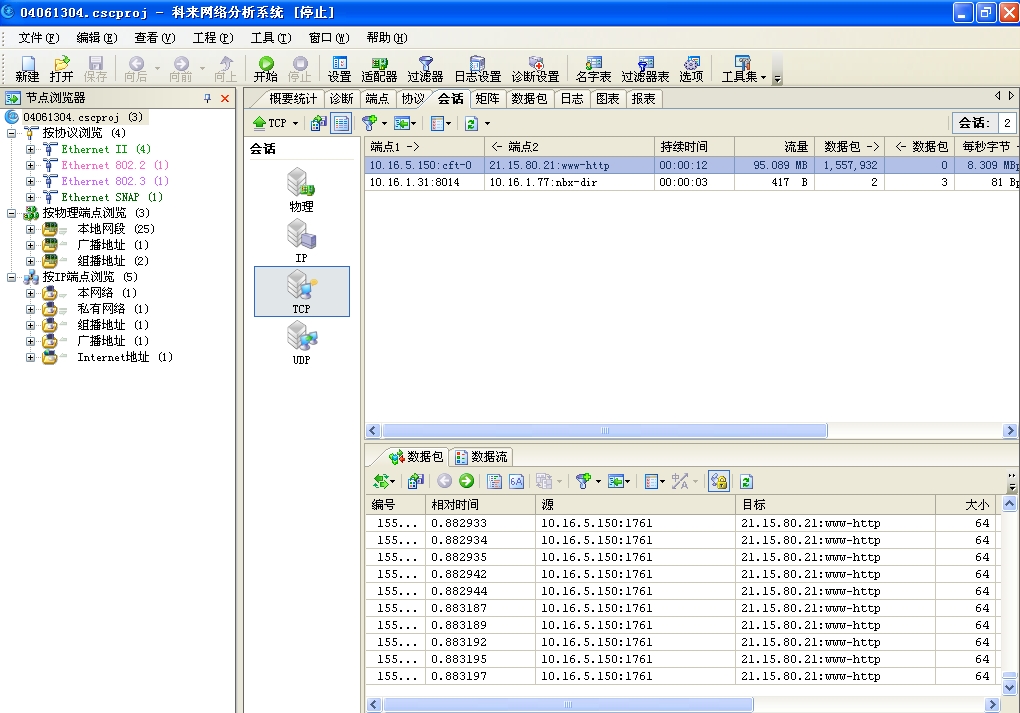Toggle the lock auto-scroll button in packet toolbar
Screen dimensions: 1020x713
pyautogui.click(x=718, y=481)
